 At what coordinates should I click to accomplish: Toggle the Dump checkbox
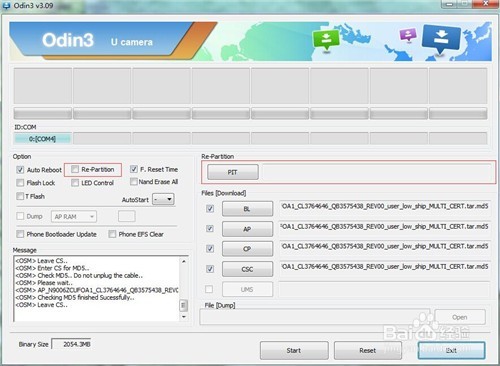pyautogui.click(x=20, y=216)
